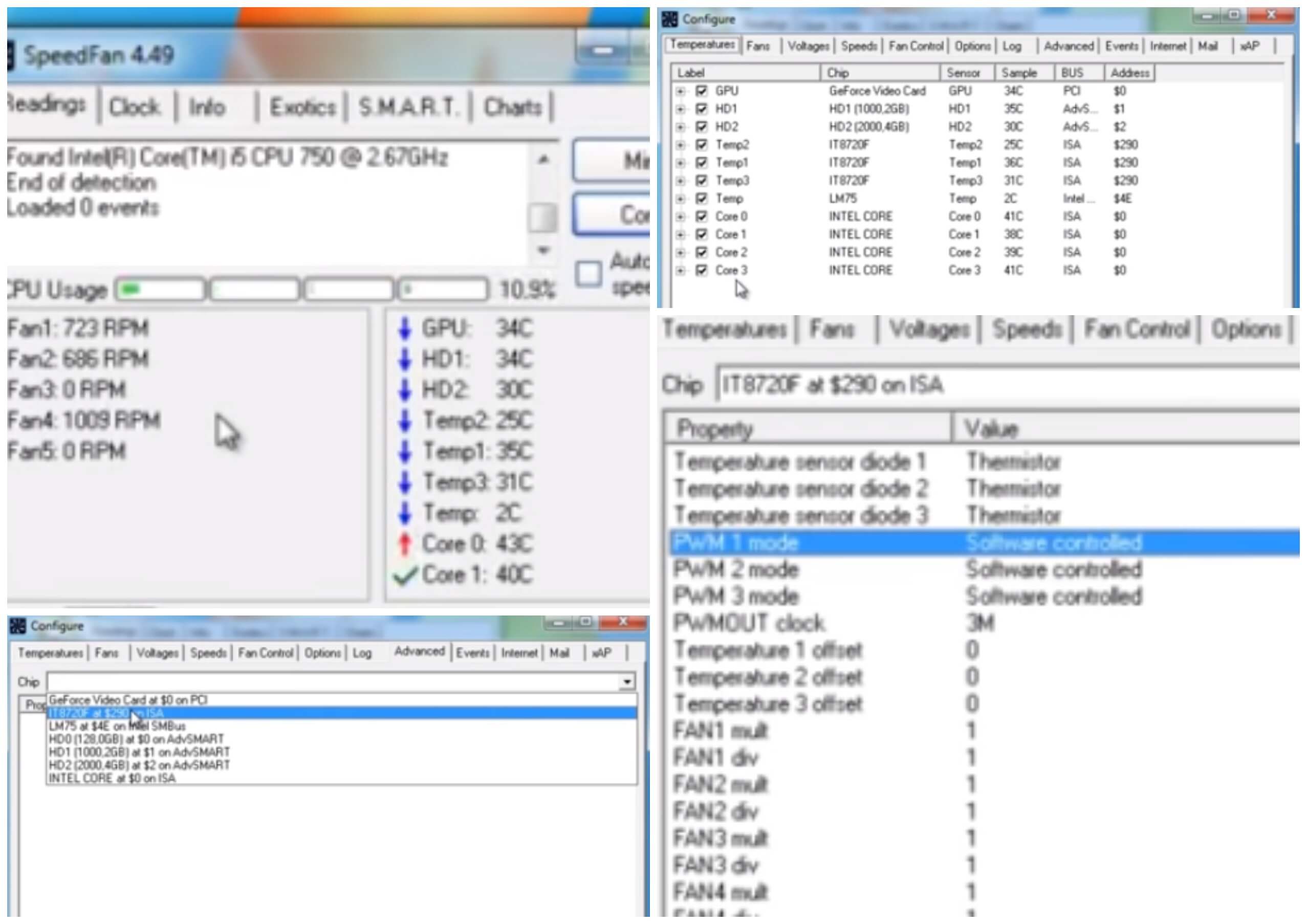Click the blue down arrow beside GPU reading
This screenshot has height=924, width=1307.
[405, 329]
